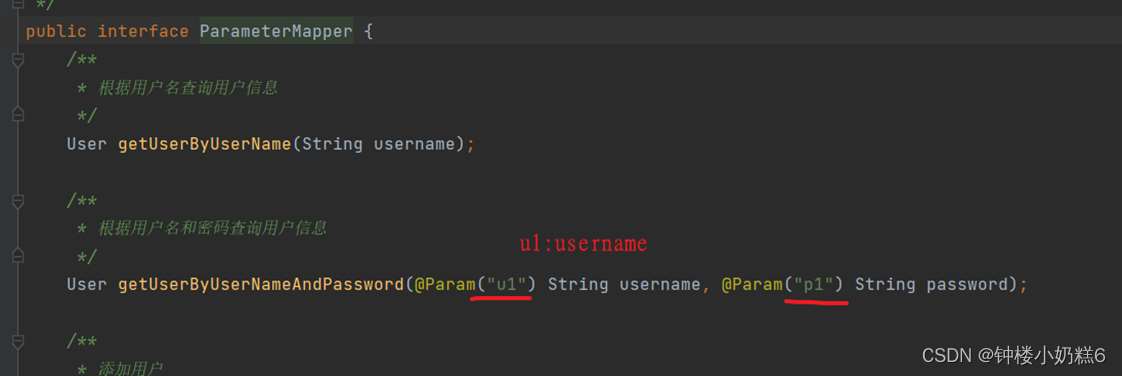This screenshot has width=1122, height=376.
Task: Fold the Javadoc above getUserByUserNameAndPassword
Action: tap(18, 201)
